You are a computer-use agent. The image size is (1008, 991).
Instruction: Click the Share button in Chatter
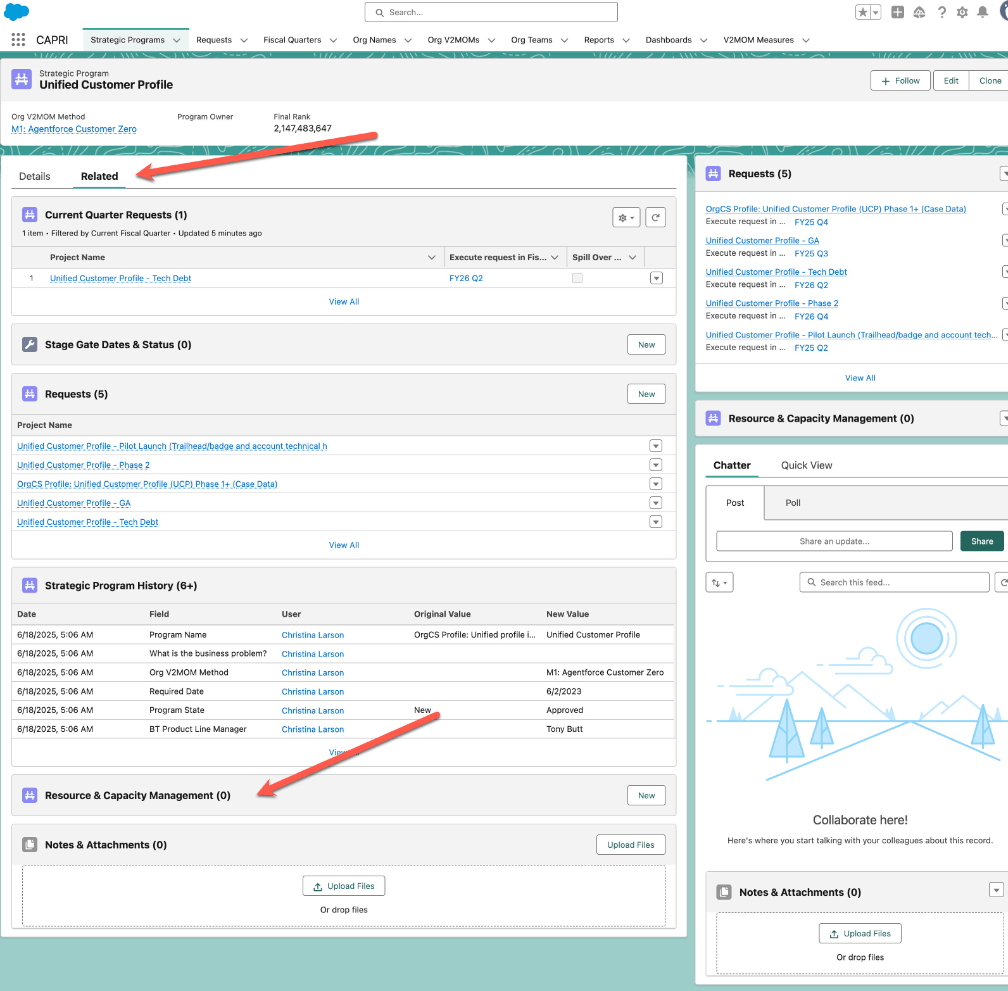click(x=982, y=541)
